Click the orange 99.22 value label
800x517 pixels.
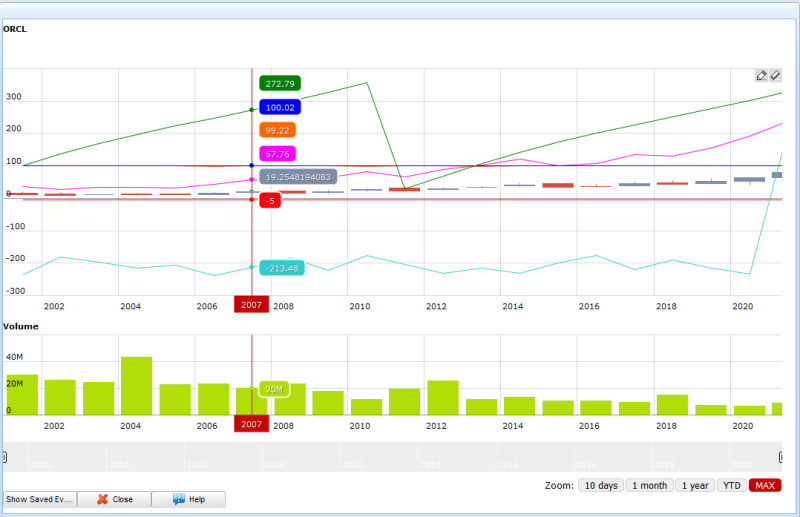pyautogui.click(x=277, y=130)
